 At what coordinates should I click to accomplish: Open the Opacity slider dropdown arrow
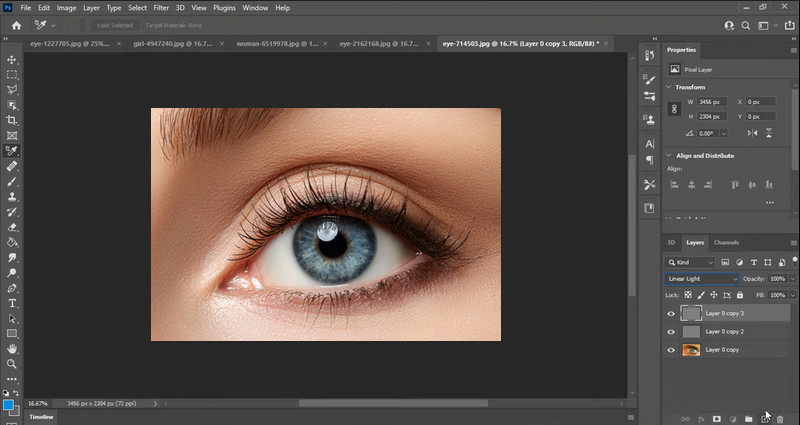tap(792, 279)
